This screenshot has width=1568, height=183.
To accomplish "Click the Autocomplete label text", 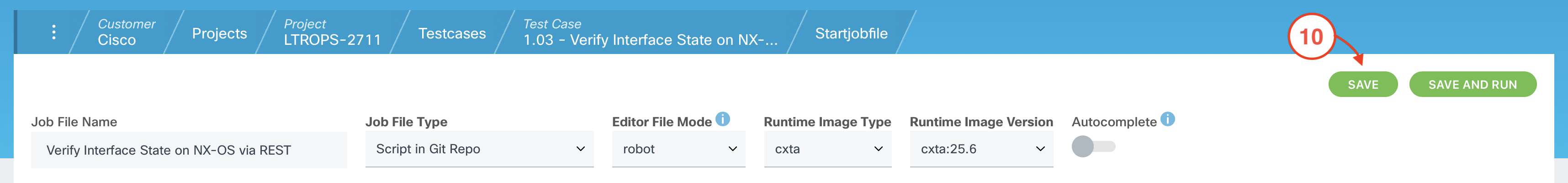I will click(1114, 122).
